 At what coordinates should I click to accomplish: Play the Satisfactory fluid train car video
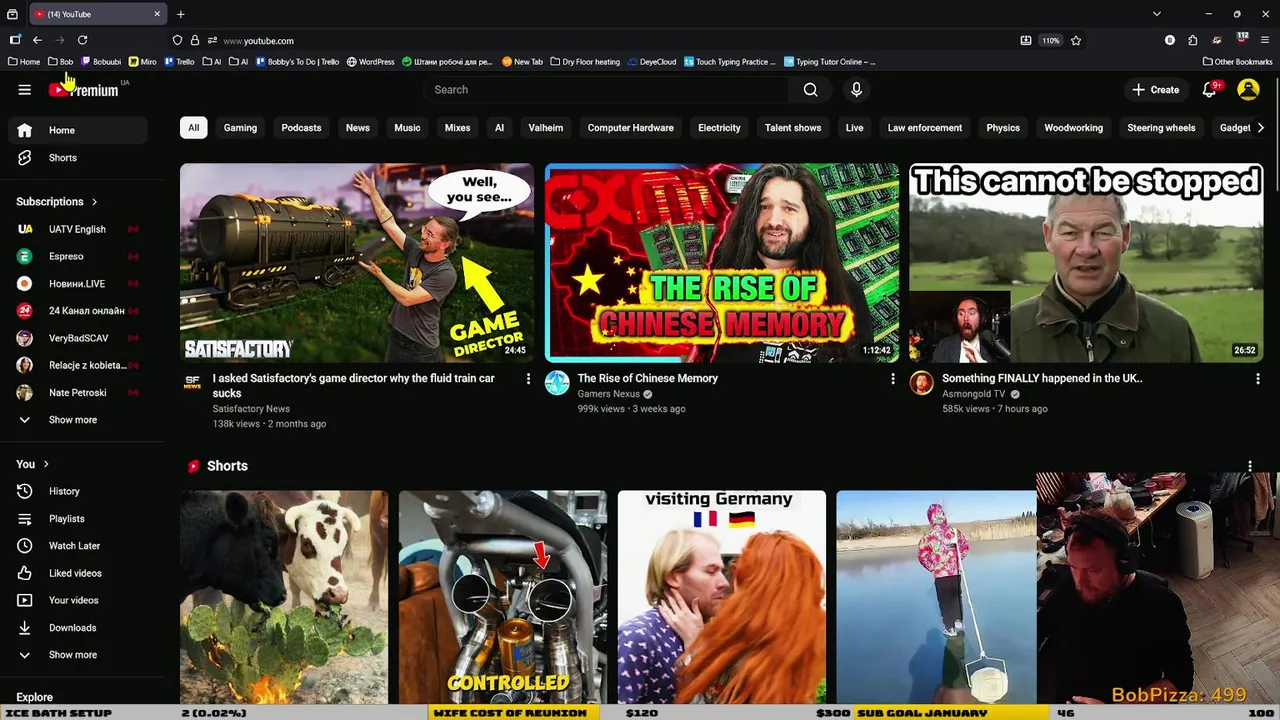357,262
